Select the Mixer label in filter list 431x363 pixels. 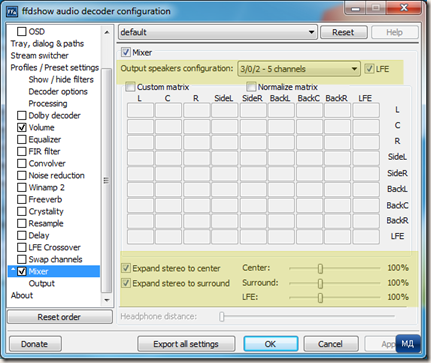(x=38, y=272)
